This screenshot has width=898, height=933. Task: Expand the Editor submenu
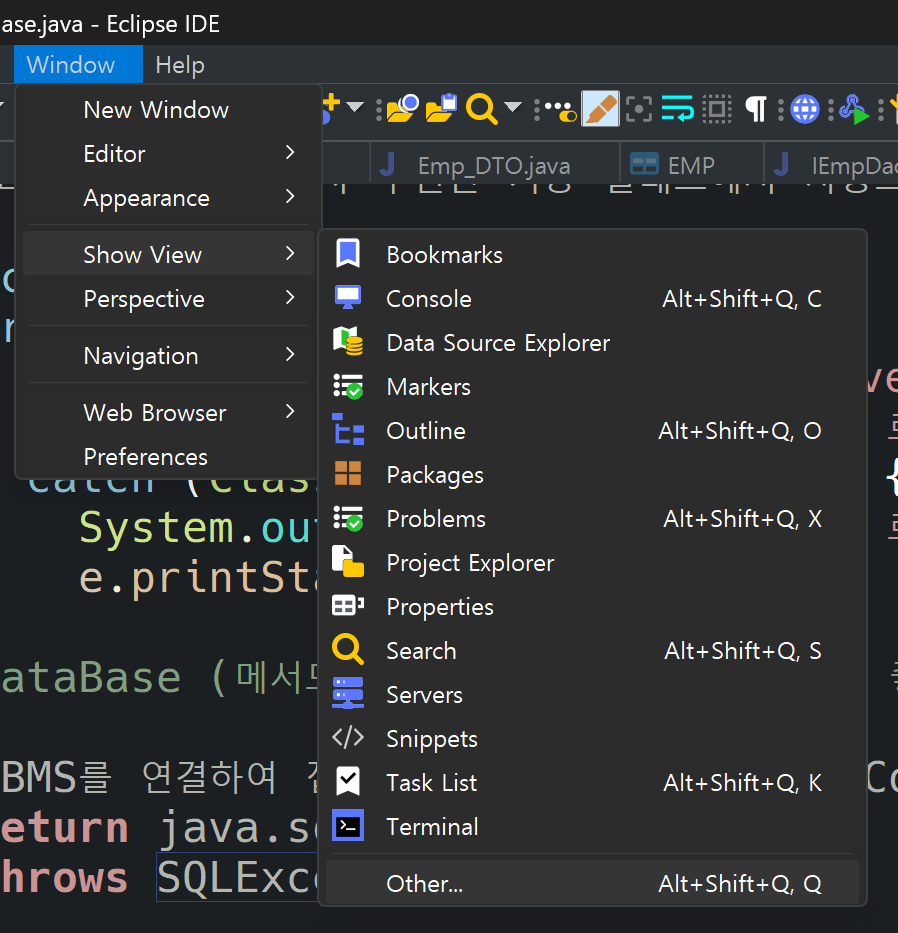tap(168, 154)
